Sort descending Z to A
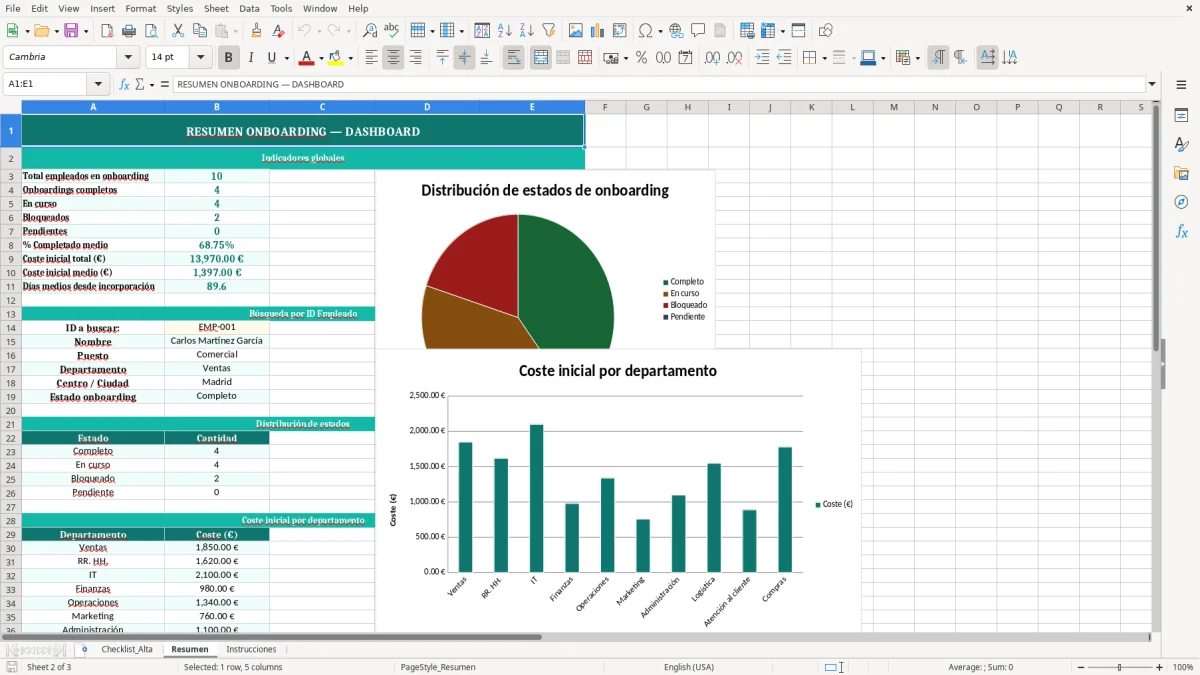The height and width of the screenshot is (675, 1200). tap(526, 31)
